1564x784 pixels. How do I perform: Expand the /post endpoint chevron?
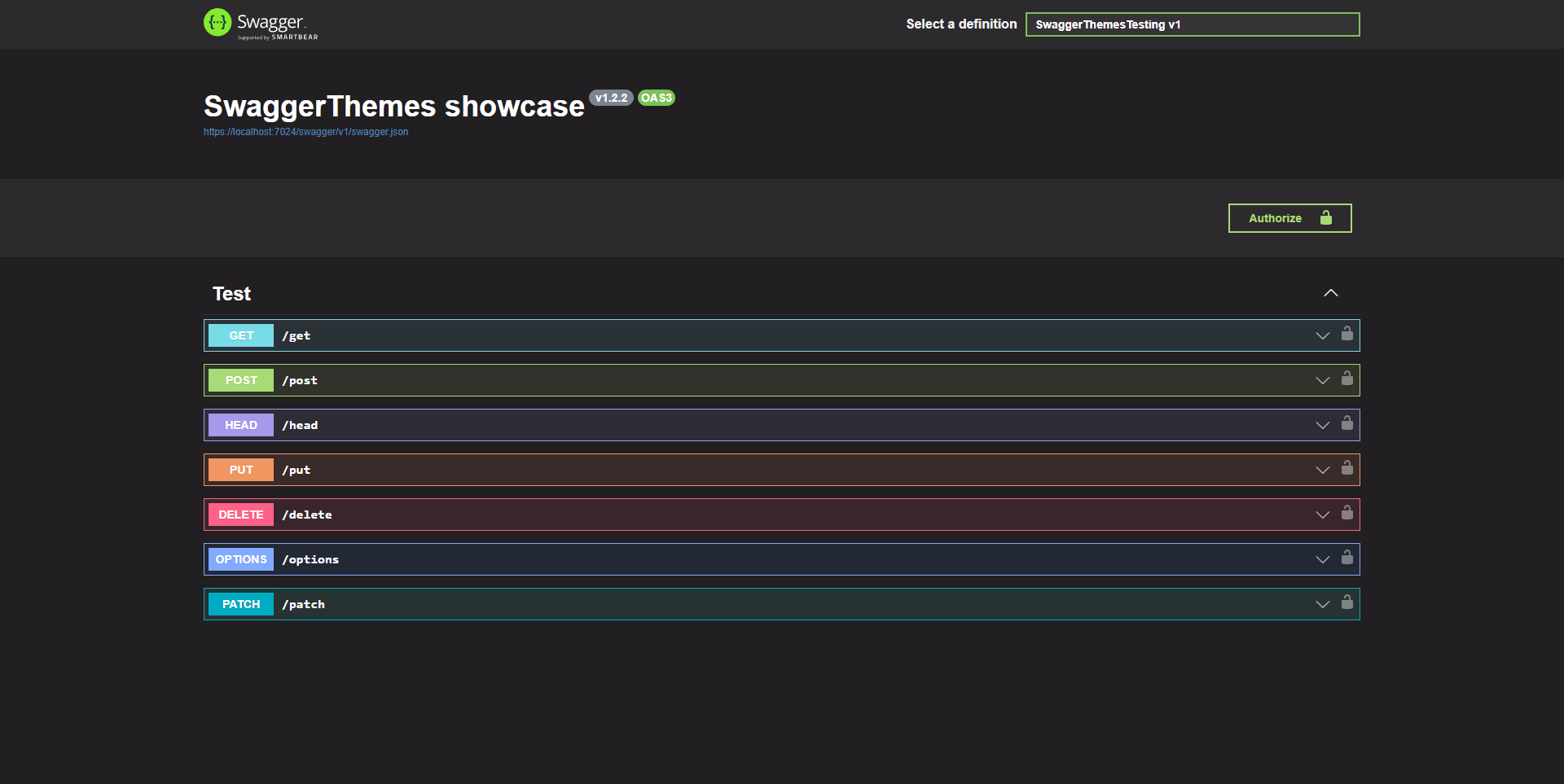pos(1323,380)
